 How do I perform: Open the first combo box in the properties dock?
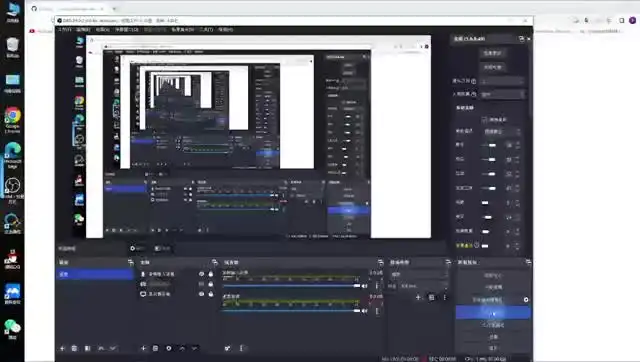point(502,81)
